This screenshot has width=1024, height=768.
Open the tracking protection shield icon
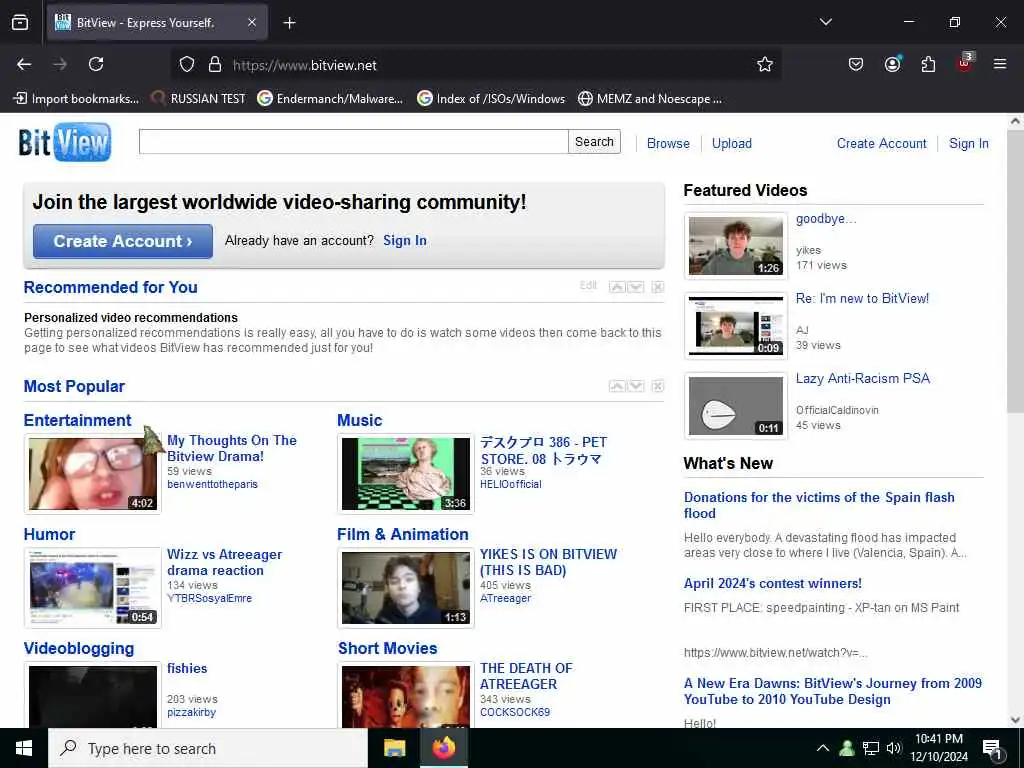coord(187,65)
